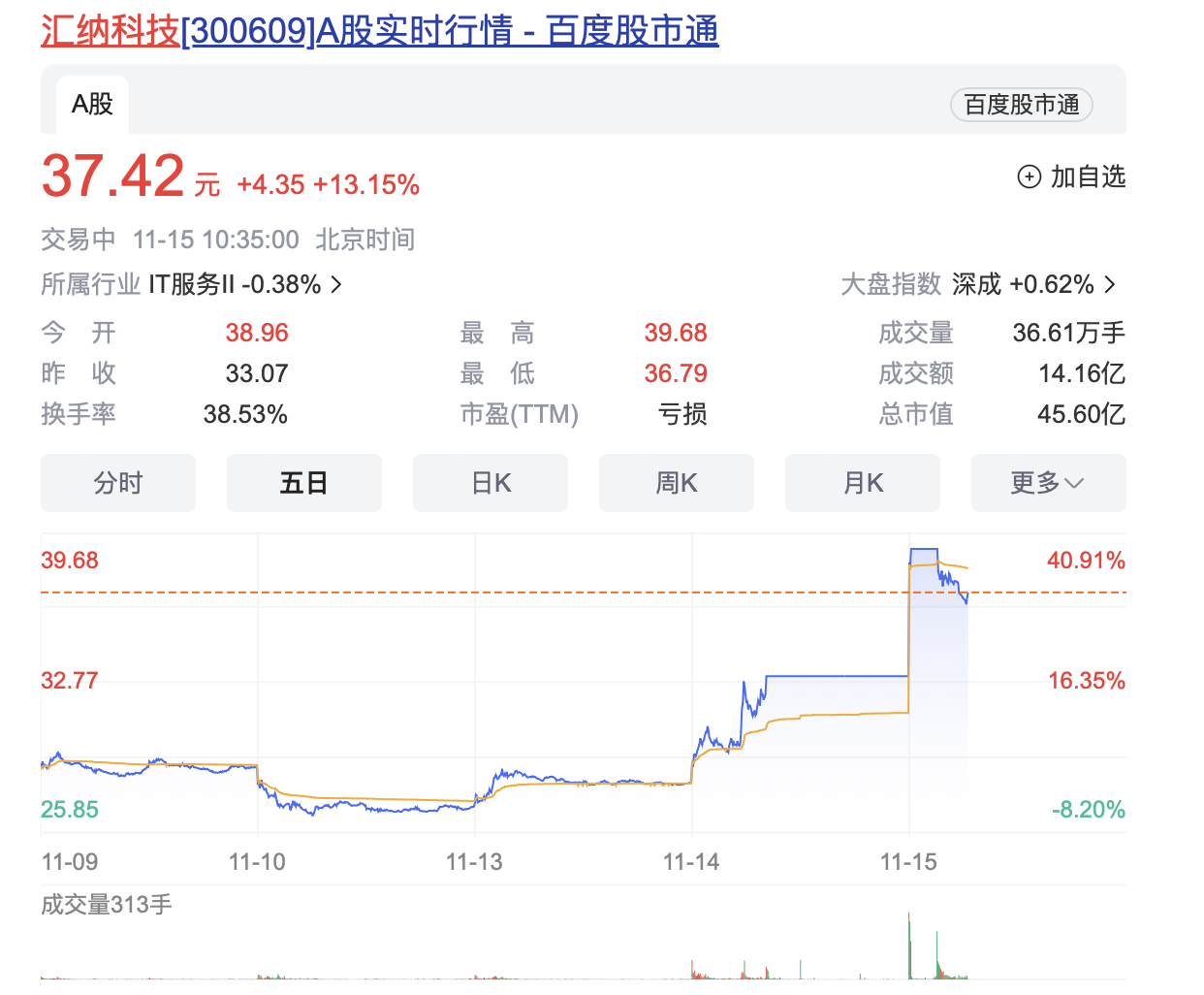The width and height of the screenshot is (1204, 995).
Task: Click the flat price line on 11-14
Action: [837, 676]
